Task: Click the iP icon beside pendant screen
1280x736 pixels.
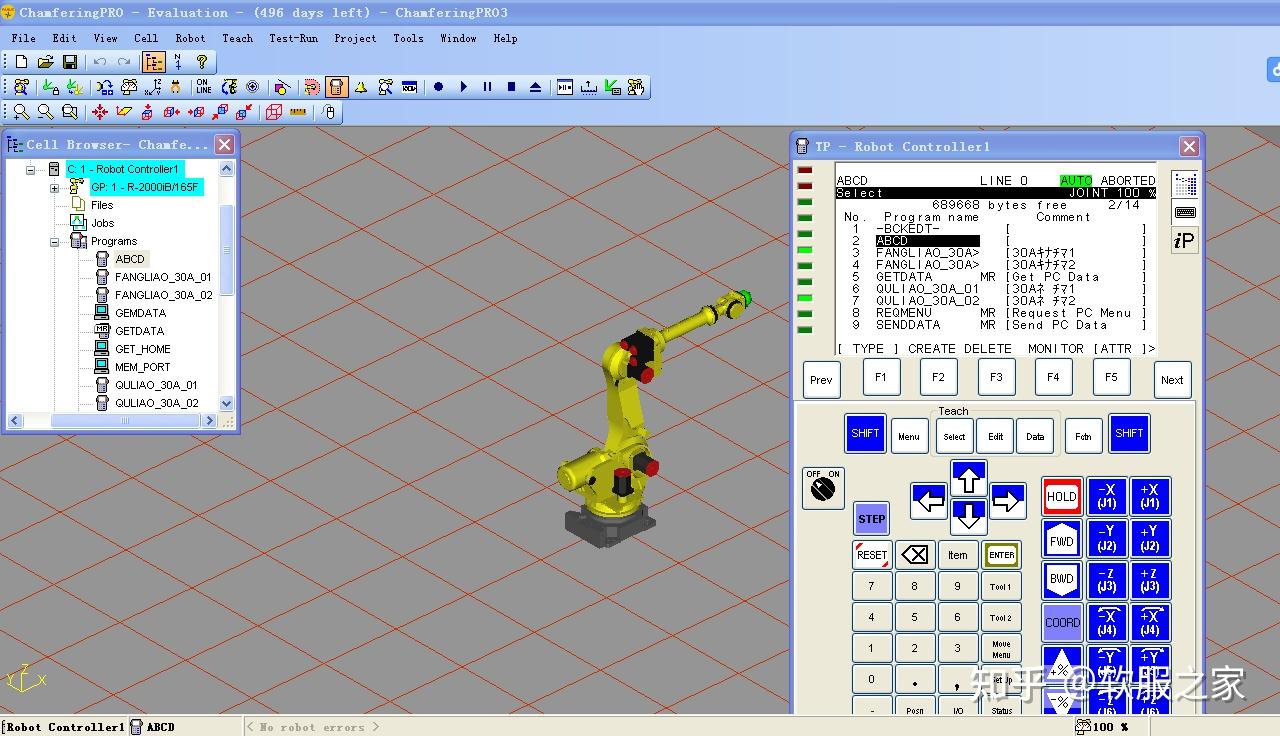Action: point(1185,241)
